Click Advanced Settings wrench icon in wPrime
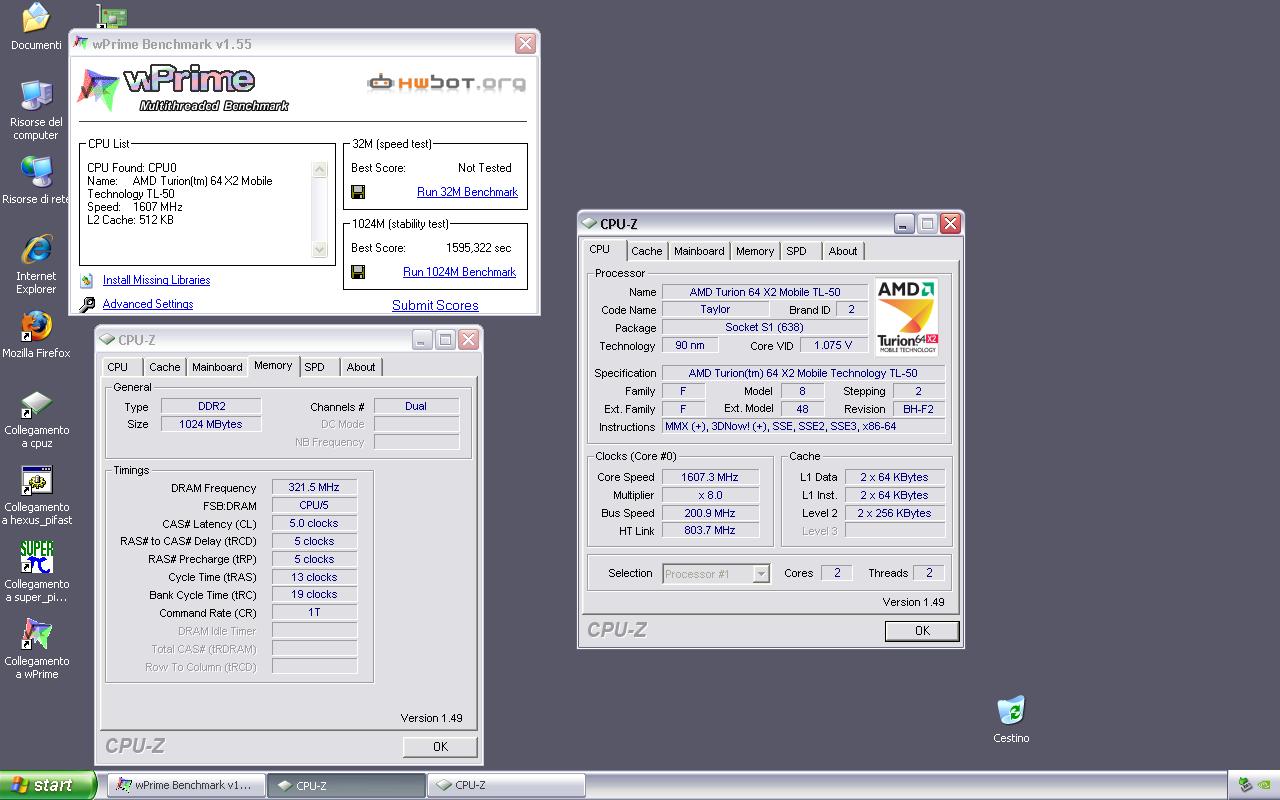 point(87,304)
